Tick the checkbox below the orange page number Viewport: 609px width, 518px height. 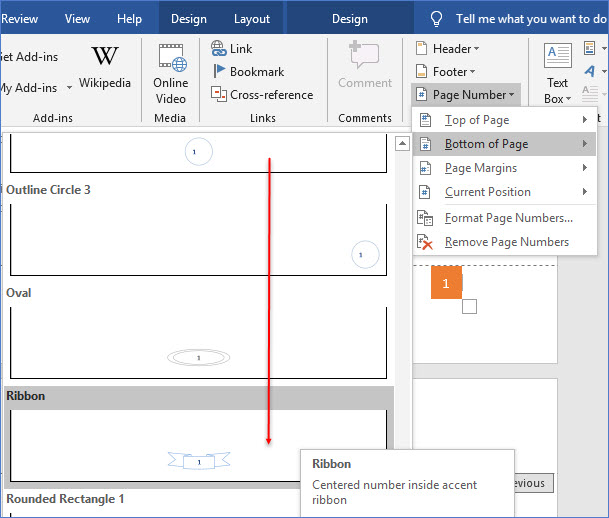[x=469, y=306]
